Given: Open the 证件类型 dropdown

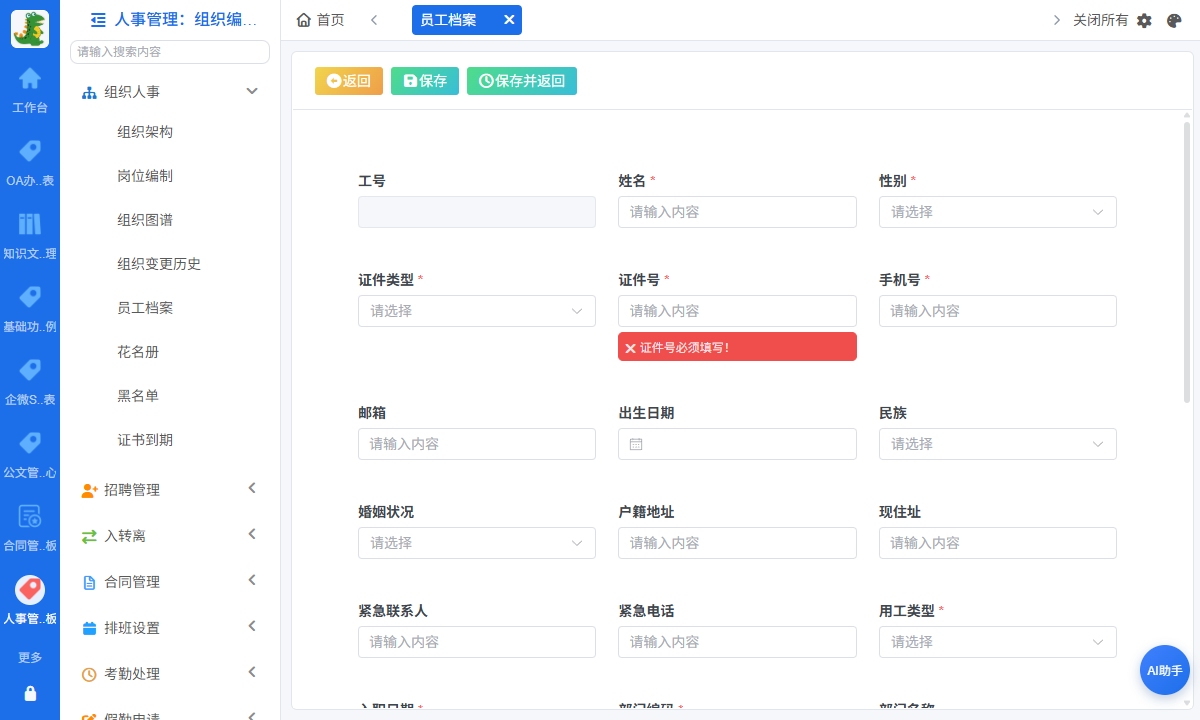Looking at the screenshot, I should point(477,311).
